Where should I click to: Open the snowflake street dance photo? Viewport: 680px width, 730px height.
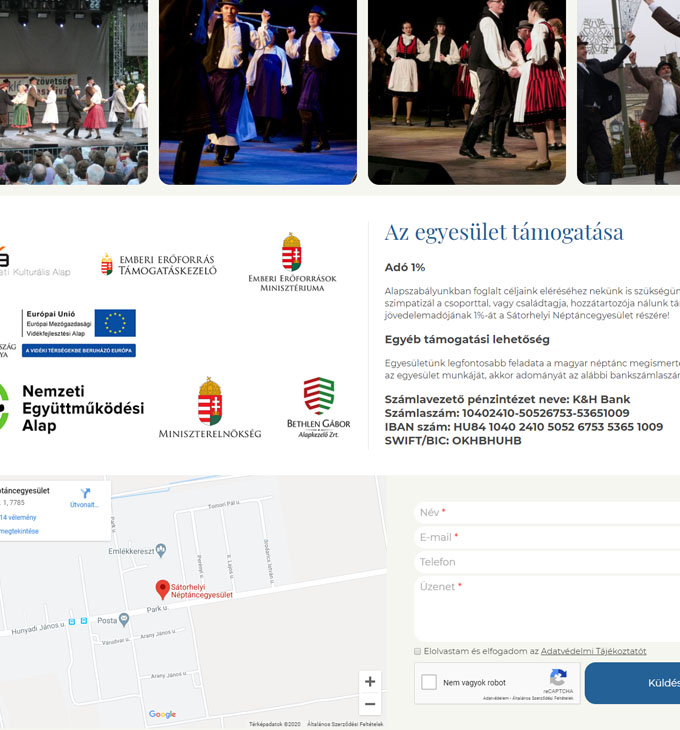[628, 92]
